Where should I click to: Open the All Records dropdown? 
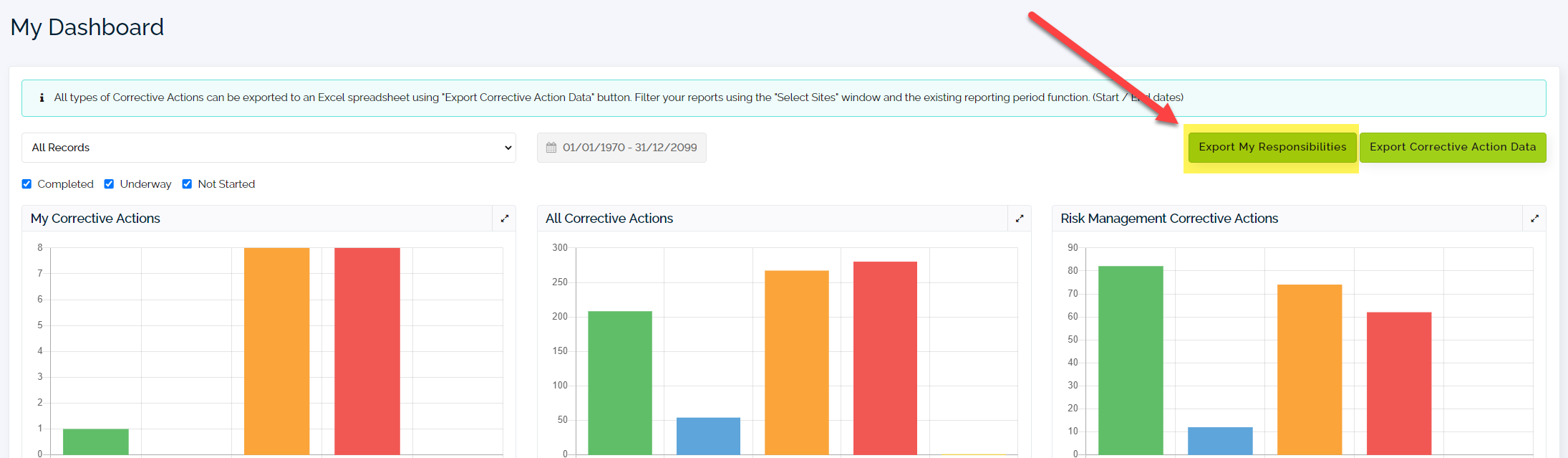[x=268, y=148]
